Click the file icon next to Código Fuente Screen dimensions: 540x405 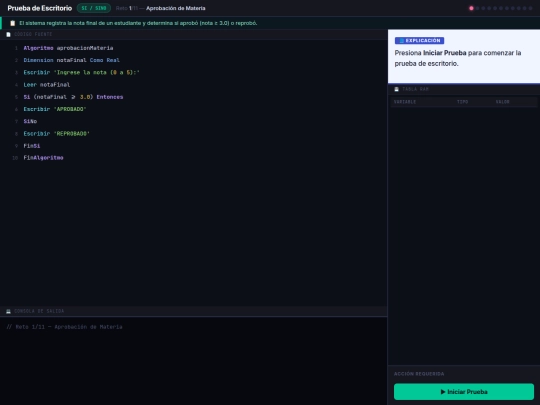pyautogui.click(x=9, y=34)
